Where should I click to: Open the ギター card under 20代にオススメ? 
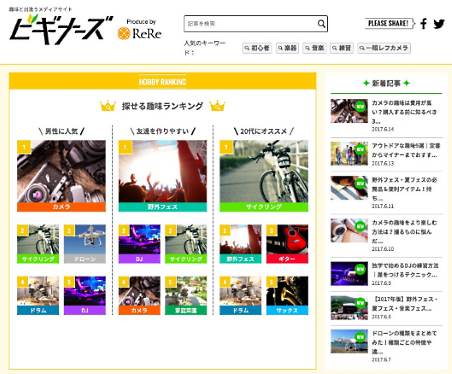287,244
